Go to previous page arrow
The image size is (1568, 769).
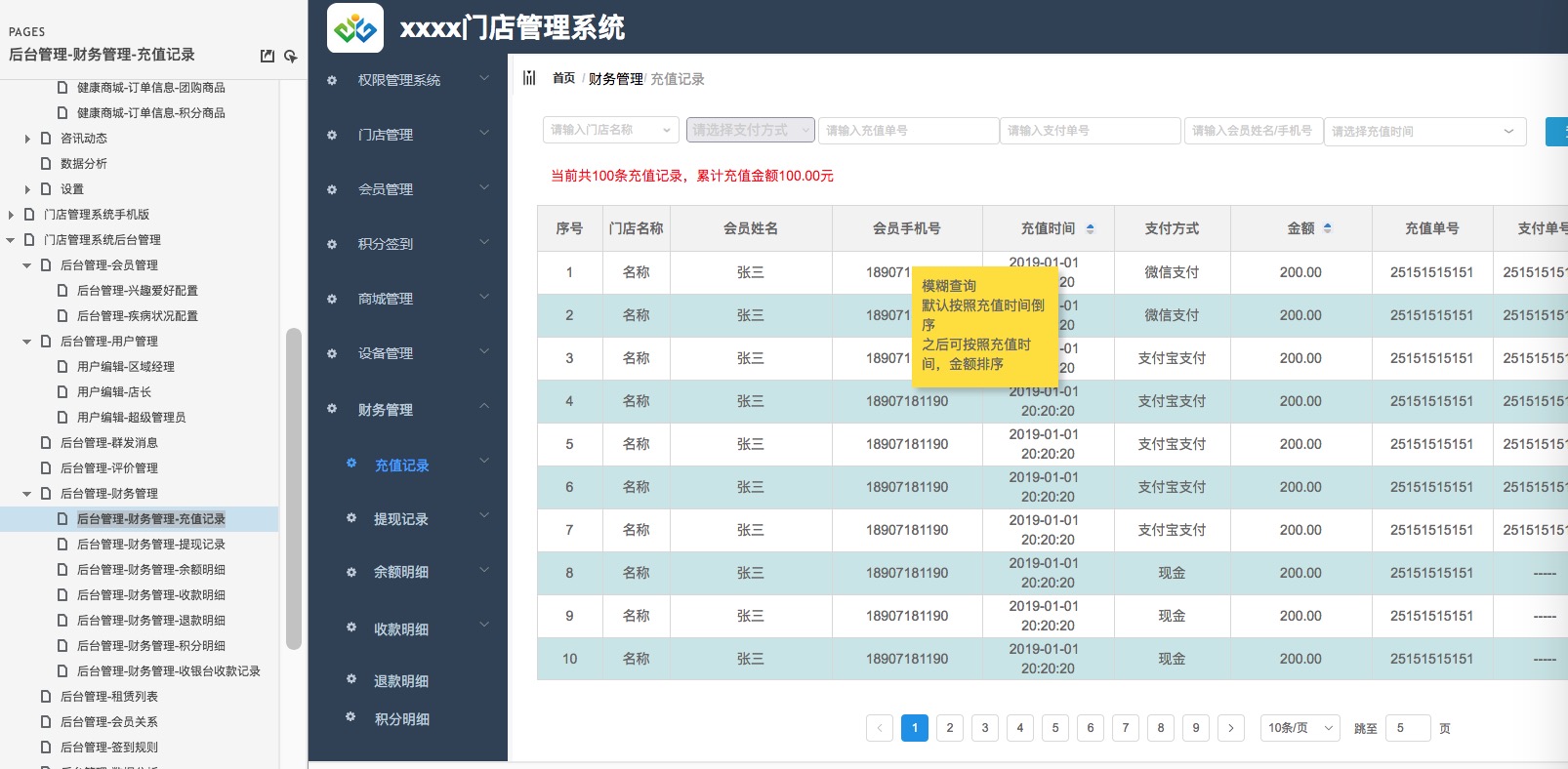click(x=880, y=728)
